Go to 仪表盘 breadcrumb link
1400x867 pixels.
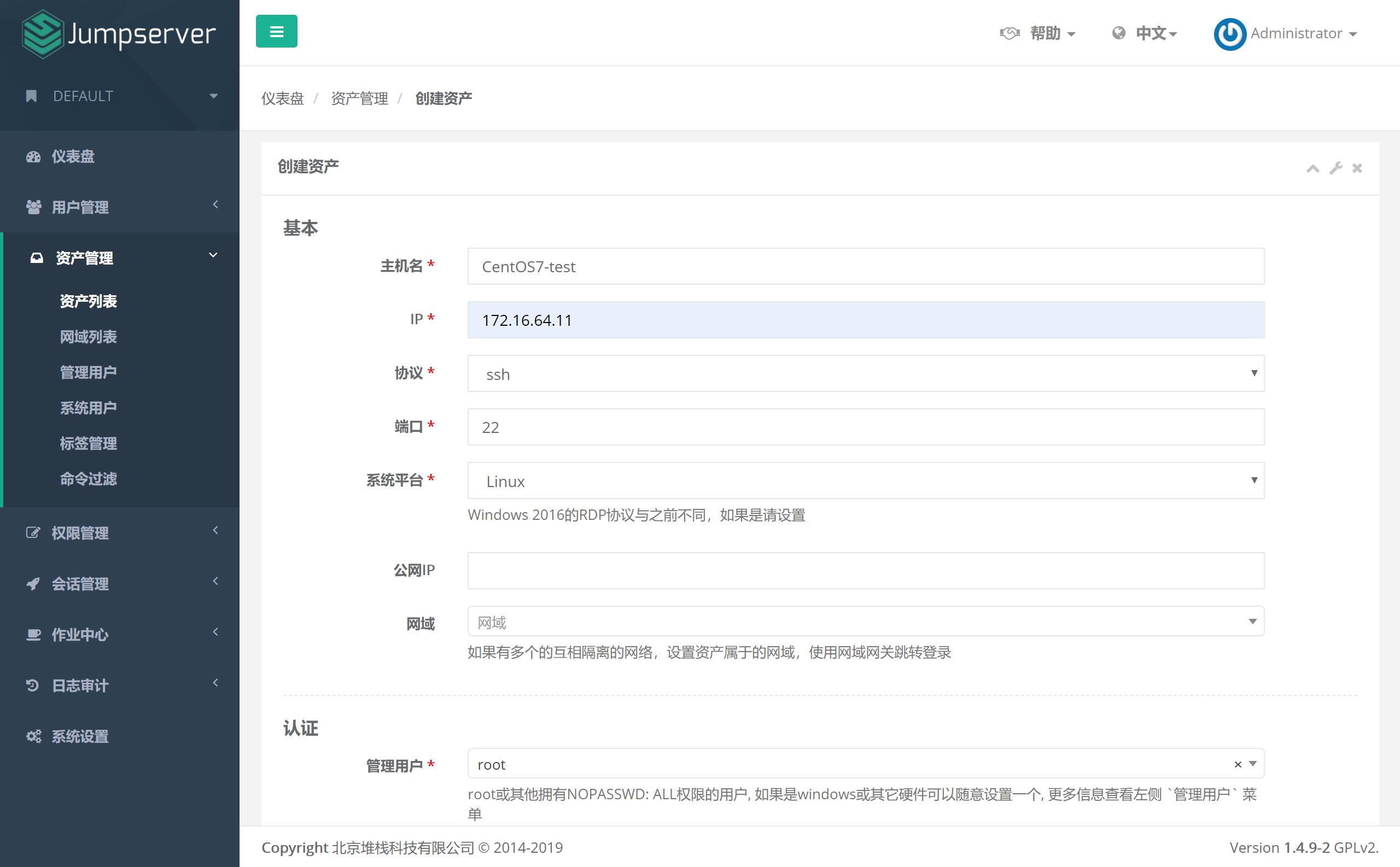point(283,98)
